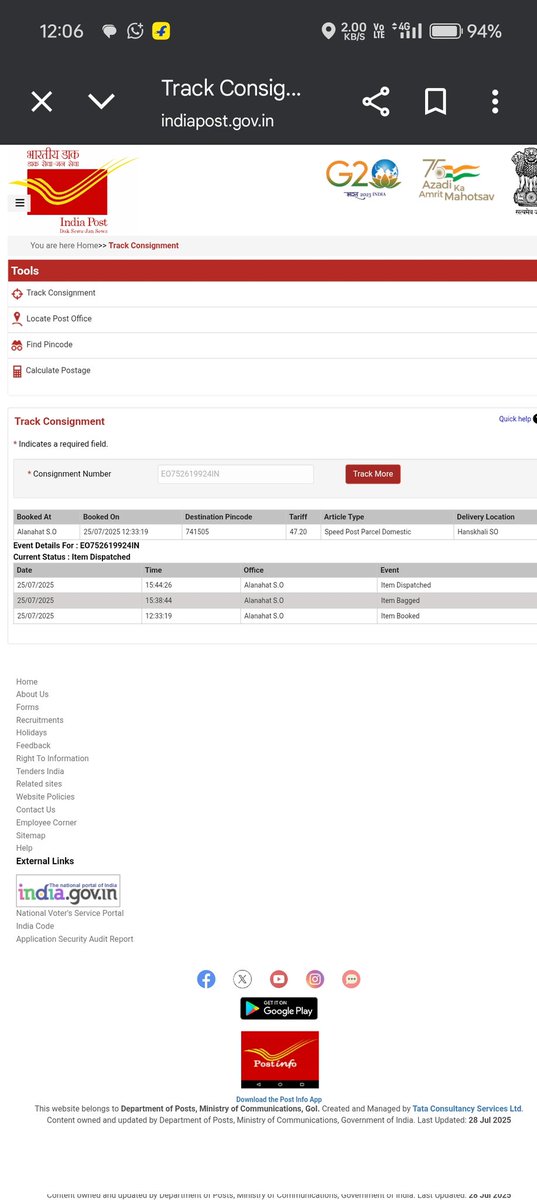Open the India Code link
This screenshot has height=1200, width=537.
35,926
